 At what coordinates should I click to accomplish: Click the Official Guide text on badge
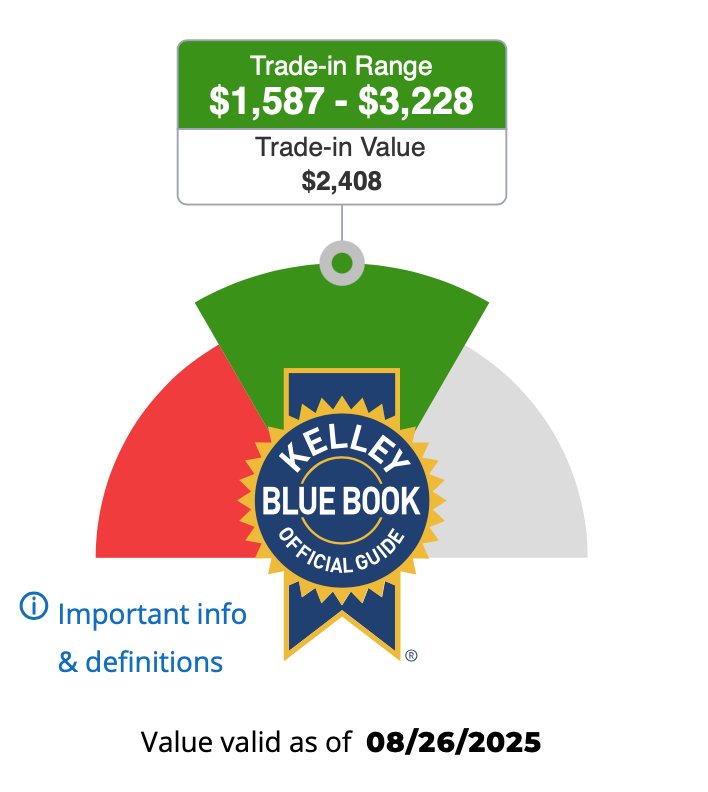coord(342,553)
